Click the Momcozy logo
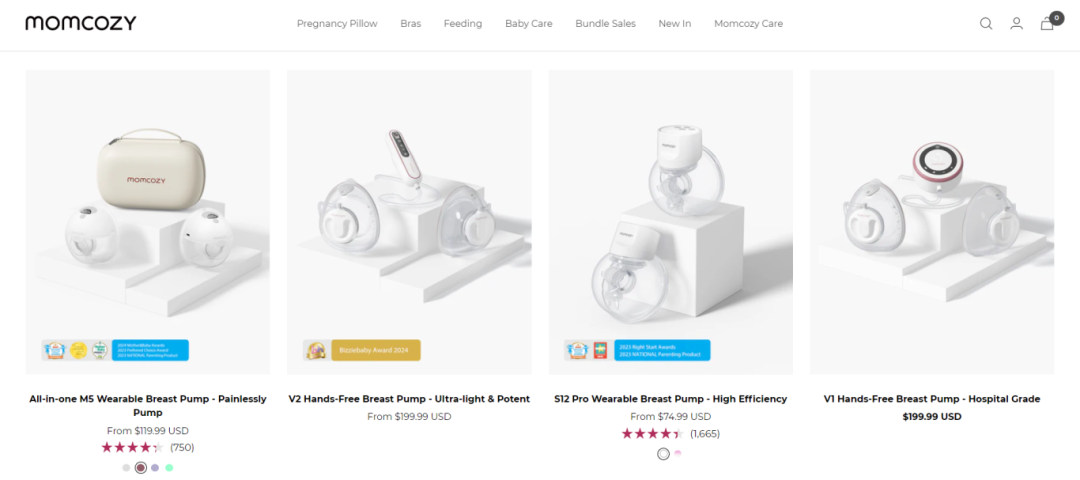1080x480 pixels. 81,23
